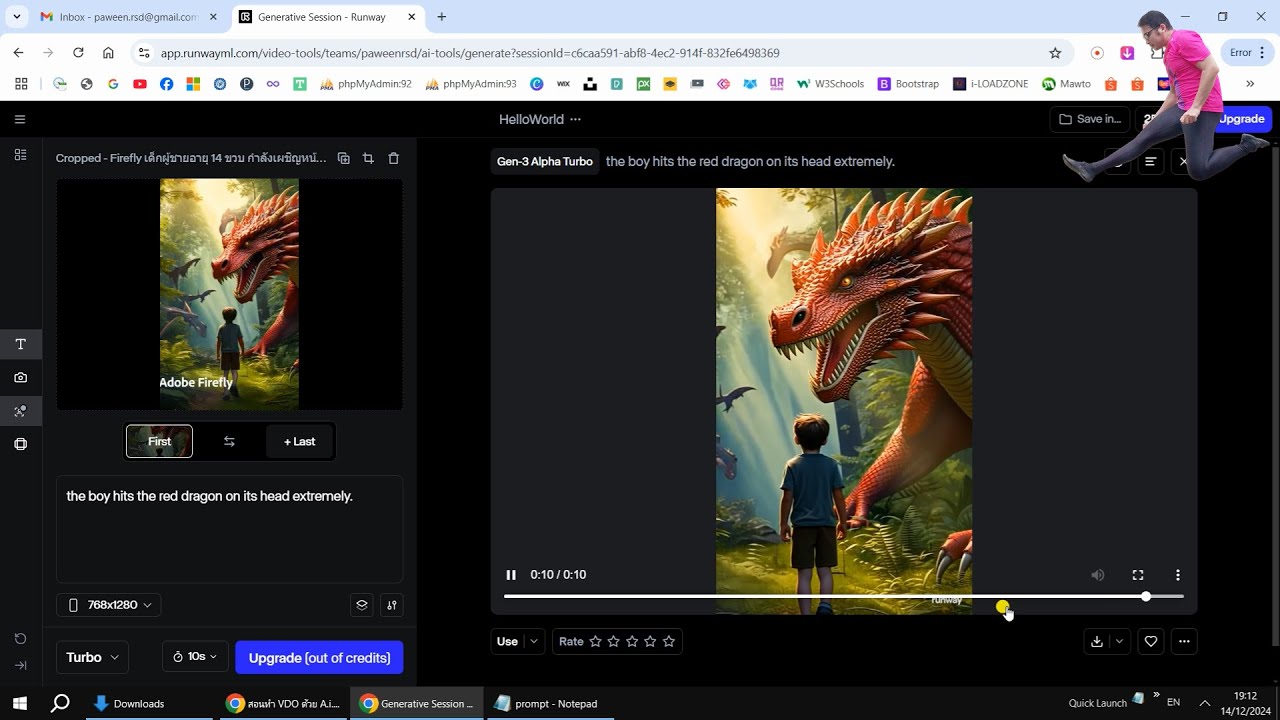Reload the browser page
Screen dimensions: 1280x720
78,53
